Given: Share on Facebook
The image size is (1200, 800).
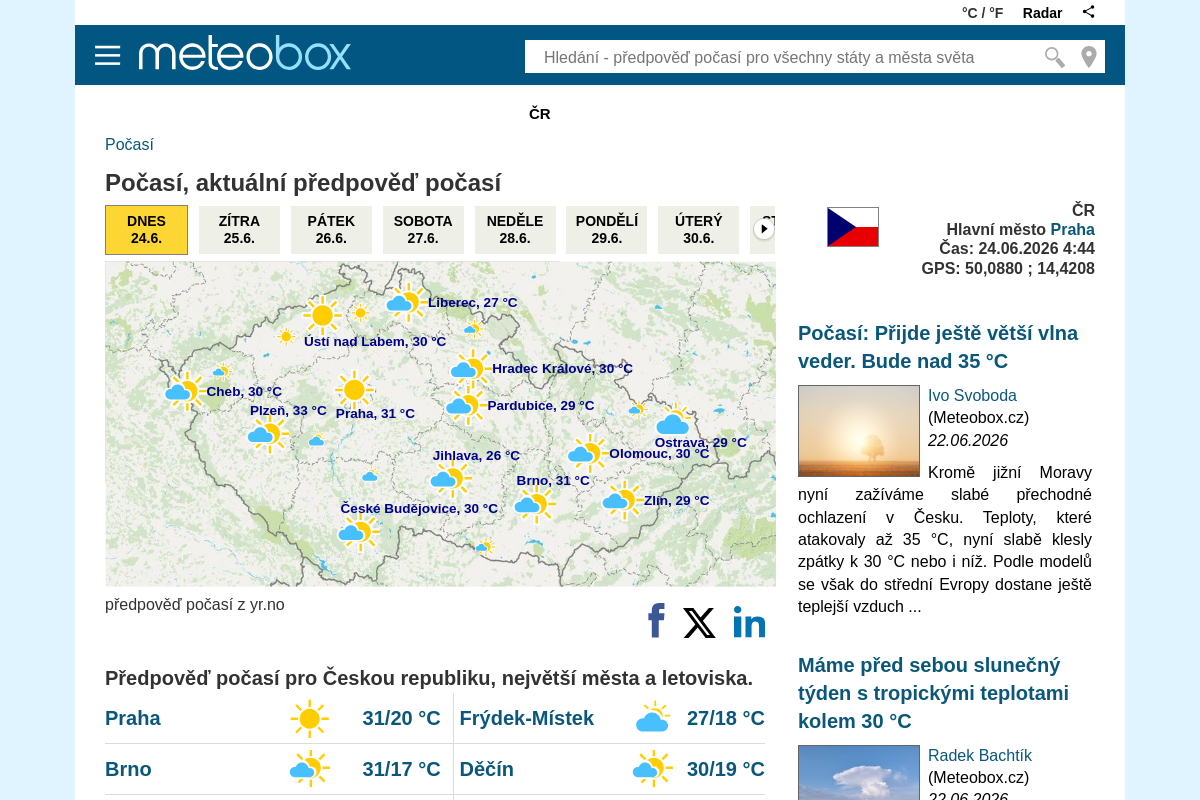Looking at the screenshot, I should click(x=656, y=621).
